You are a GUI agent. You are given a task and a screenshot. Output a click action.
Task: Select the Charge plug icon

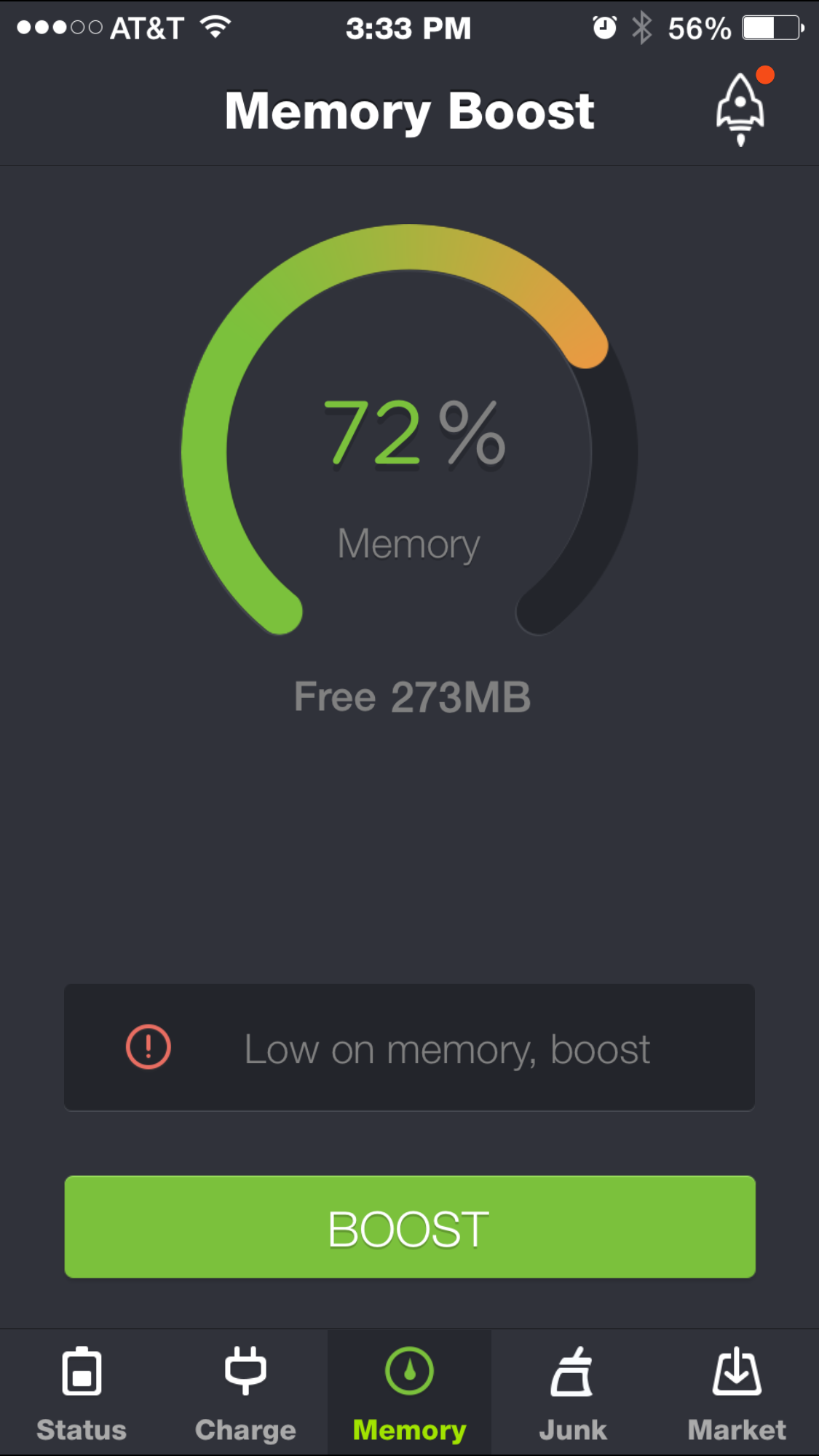click(x=245, y=1371)
